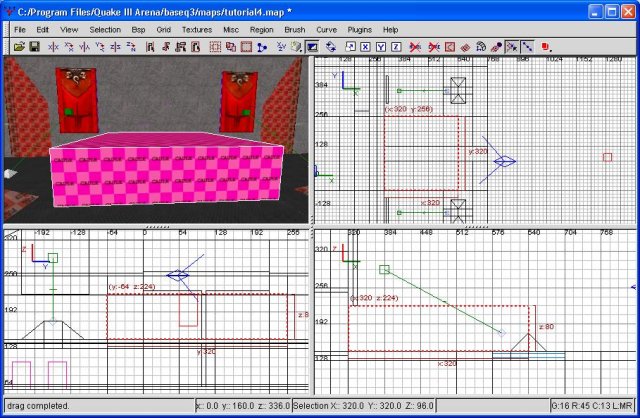
Task: Open the Bsp menu
Action: [x=138, y=30]
